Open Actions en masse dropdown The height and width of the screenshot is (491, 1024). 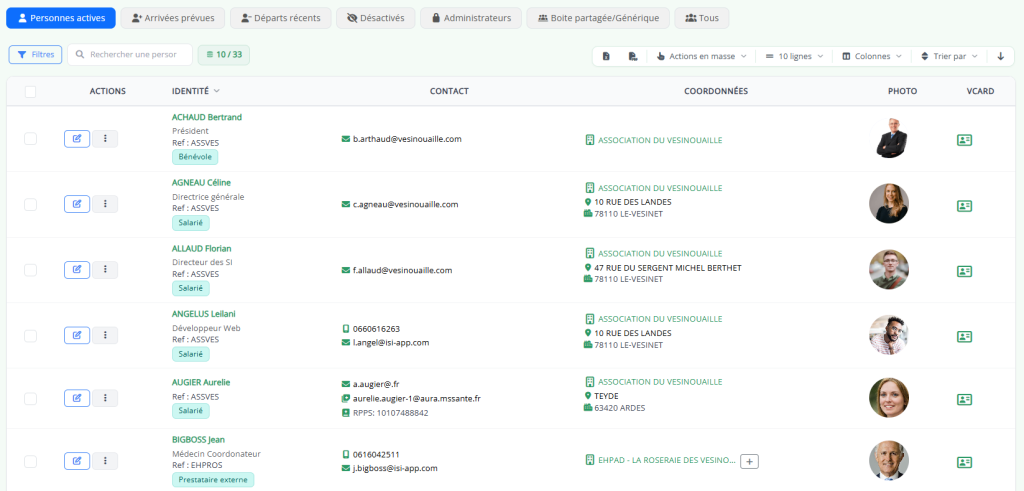click(x=702, y=56)
